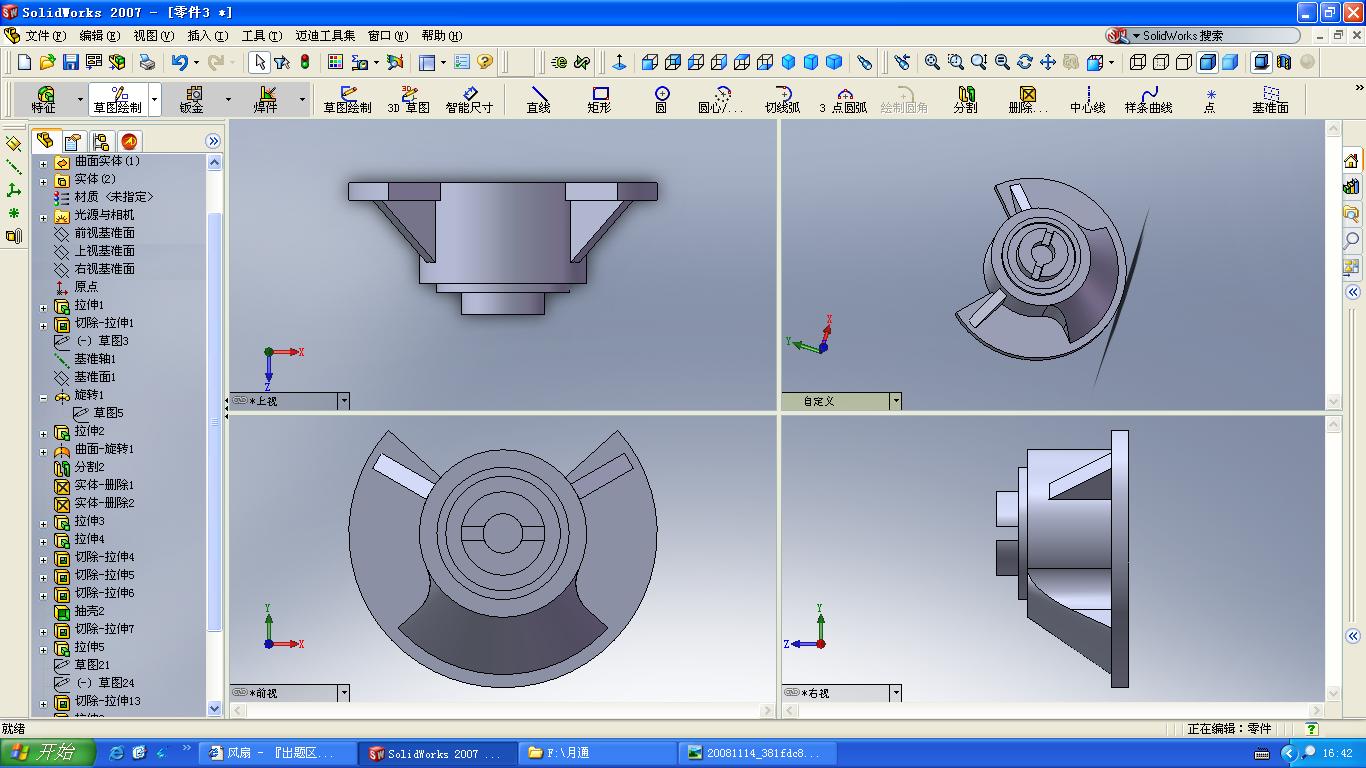1366x768 pixels.
Task: Click the Reference Plane (基准面) tool
Action: (x=1270, y=99)
